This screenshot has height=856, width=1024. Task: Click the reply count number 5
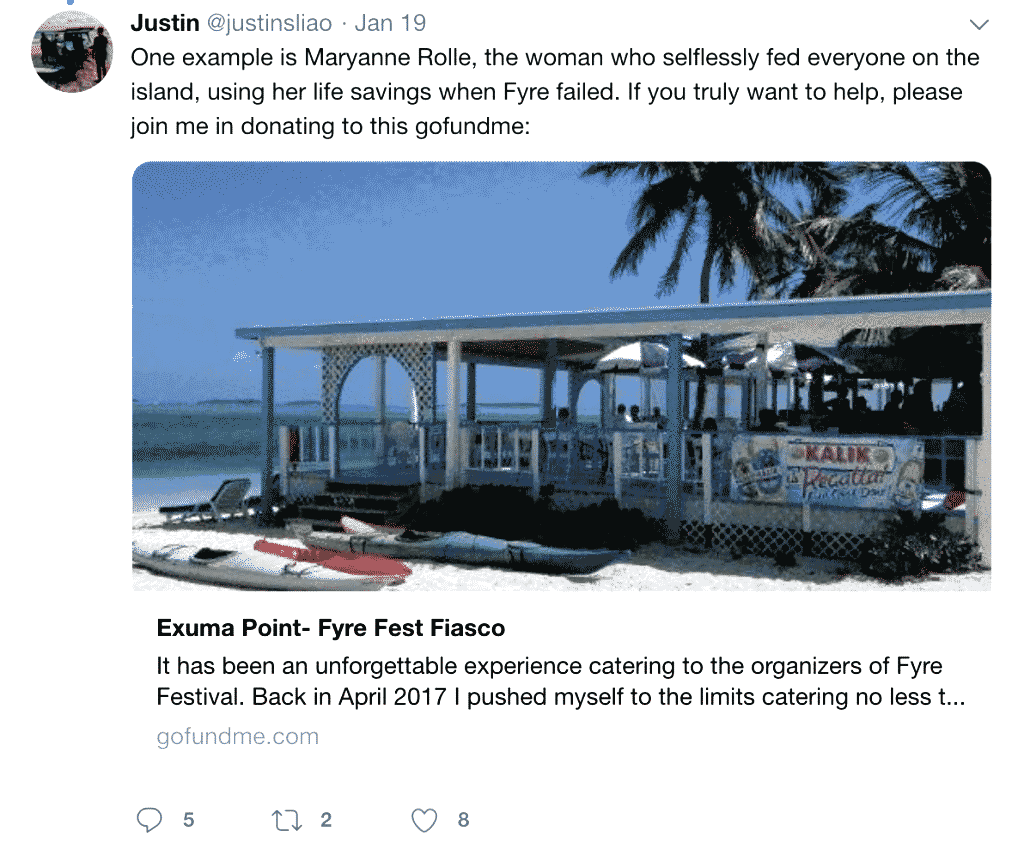tap(188, 821)
